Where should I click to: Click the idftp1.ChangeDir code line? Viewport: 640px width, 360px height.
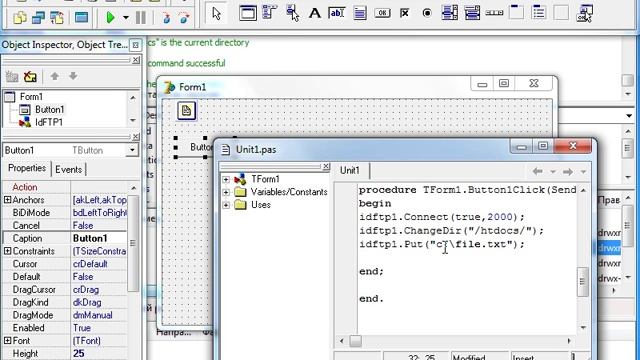click(x=451, y=231)
